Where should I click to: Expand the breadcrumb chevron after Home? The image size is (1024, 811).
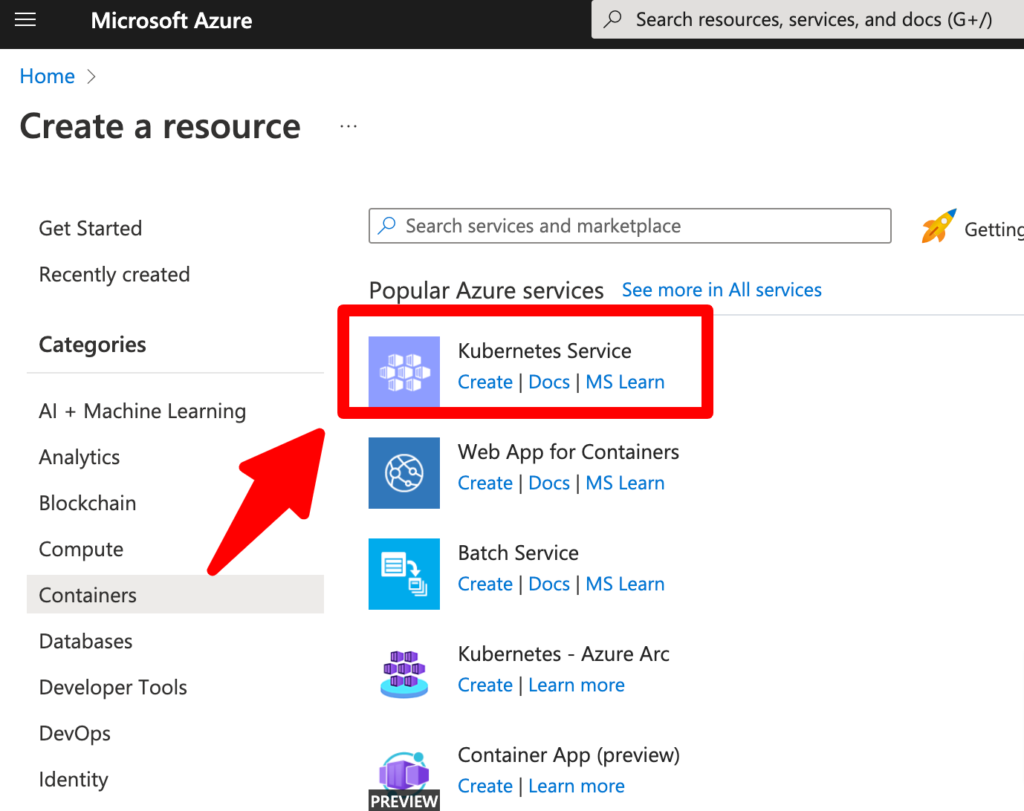tap(91, 75)
